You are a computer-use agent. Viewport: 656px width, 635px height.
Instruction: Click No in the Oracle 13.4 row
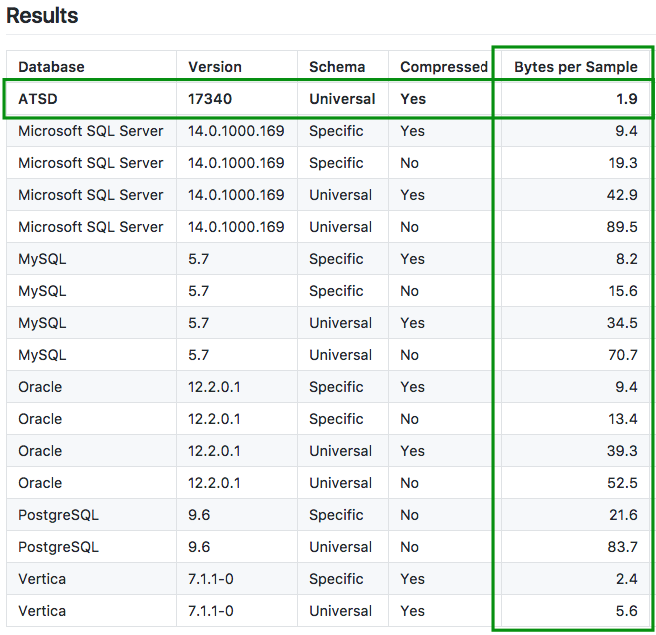409,419
